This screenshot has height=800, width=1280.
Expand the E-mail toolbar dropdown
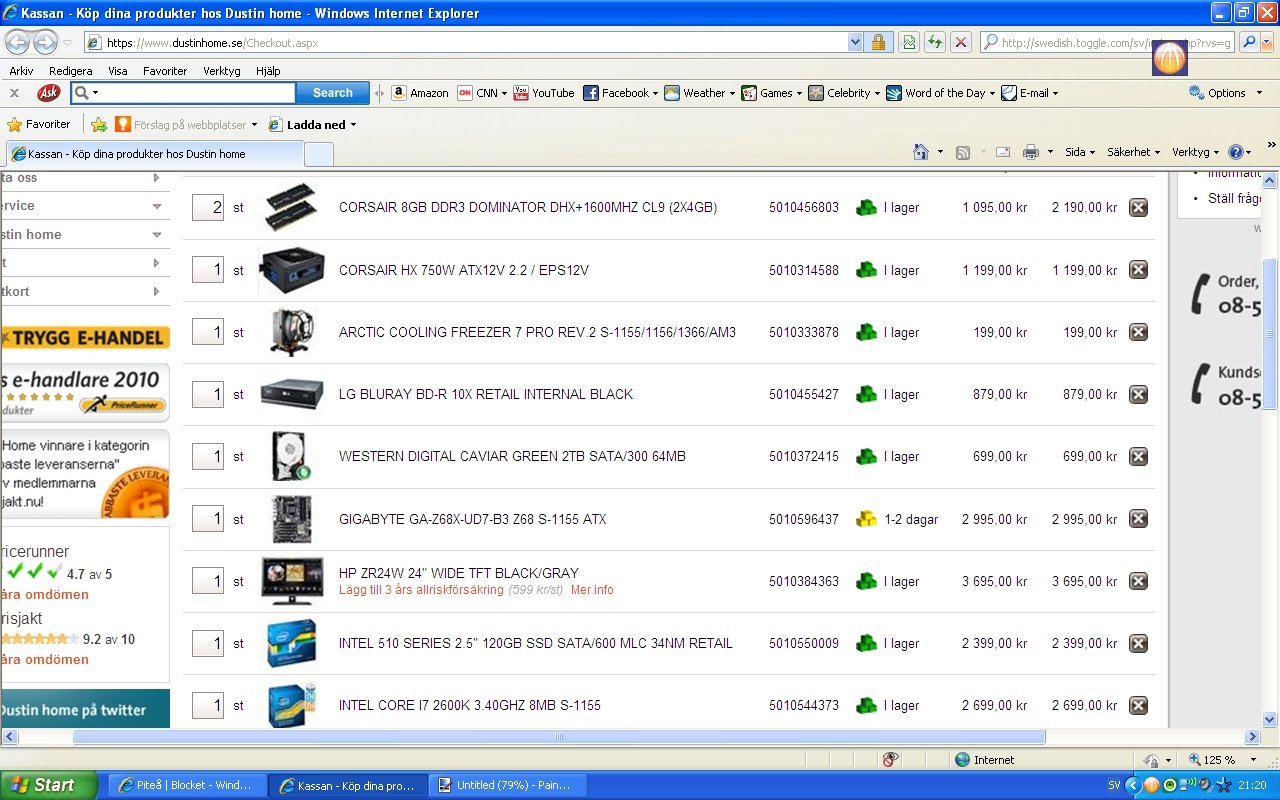click(1055, 93)
